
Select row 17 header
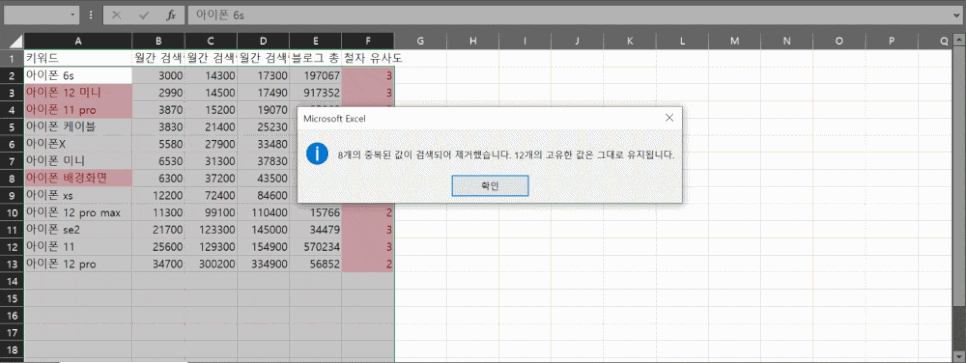12,332
